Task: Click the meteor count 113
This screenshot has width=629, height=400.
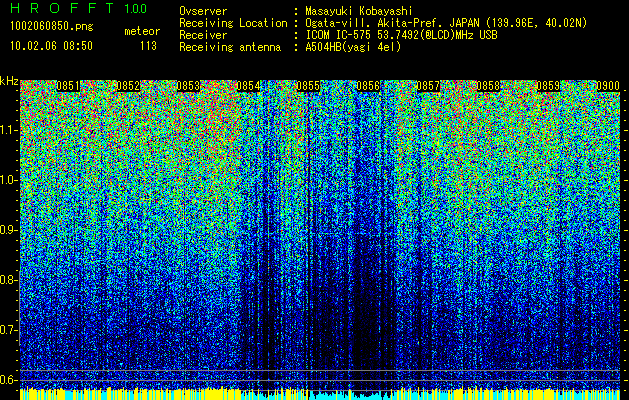Action: pos(148,46)
